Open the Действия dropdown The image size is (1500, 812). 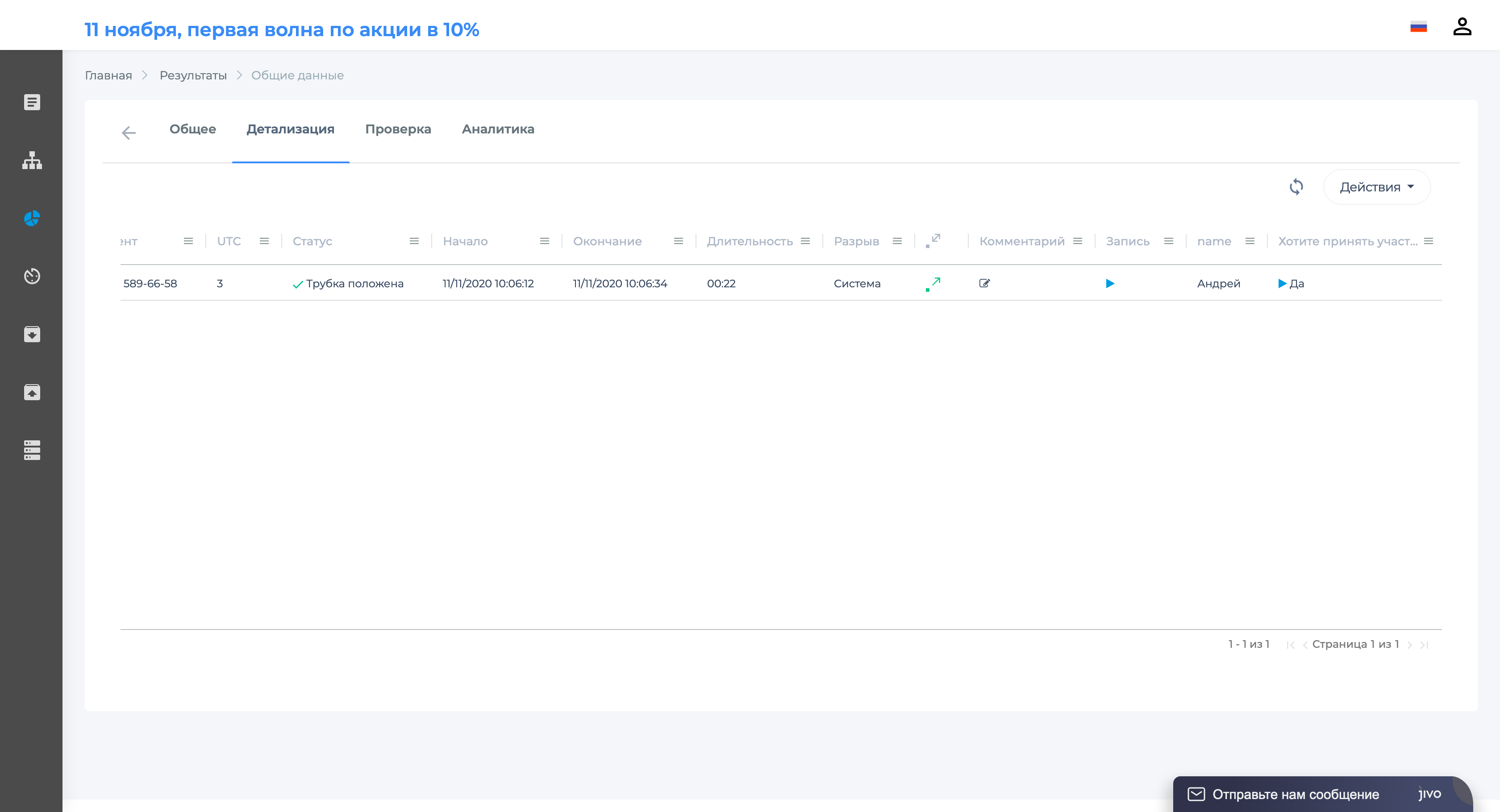coord(1376,186)
